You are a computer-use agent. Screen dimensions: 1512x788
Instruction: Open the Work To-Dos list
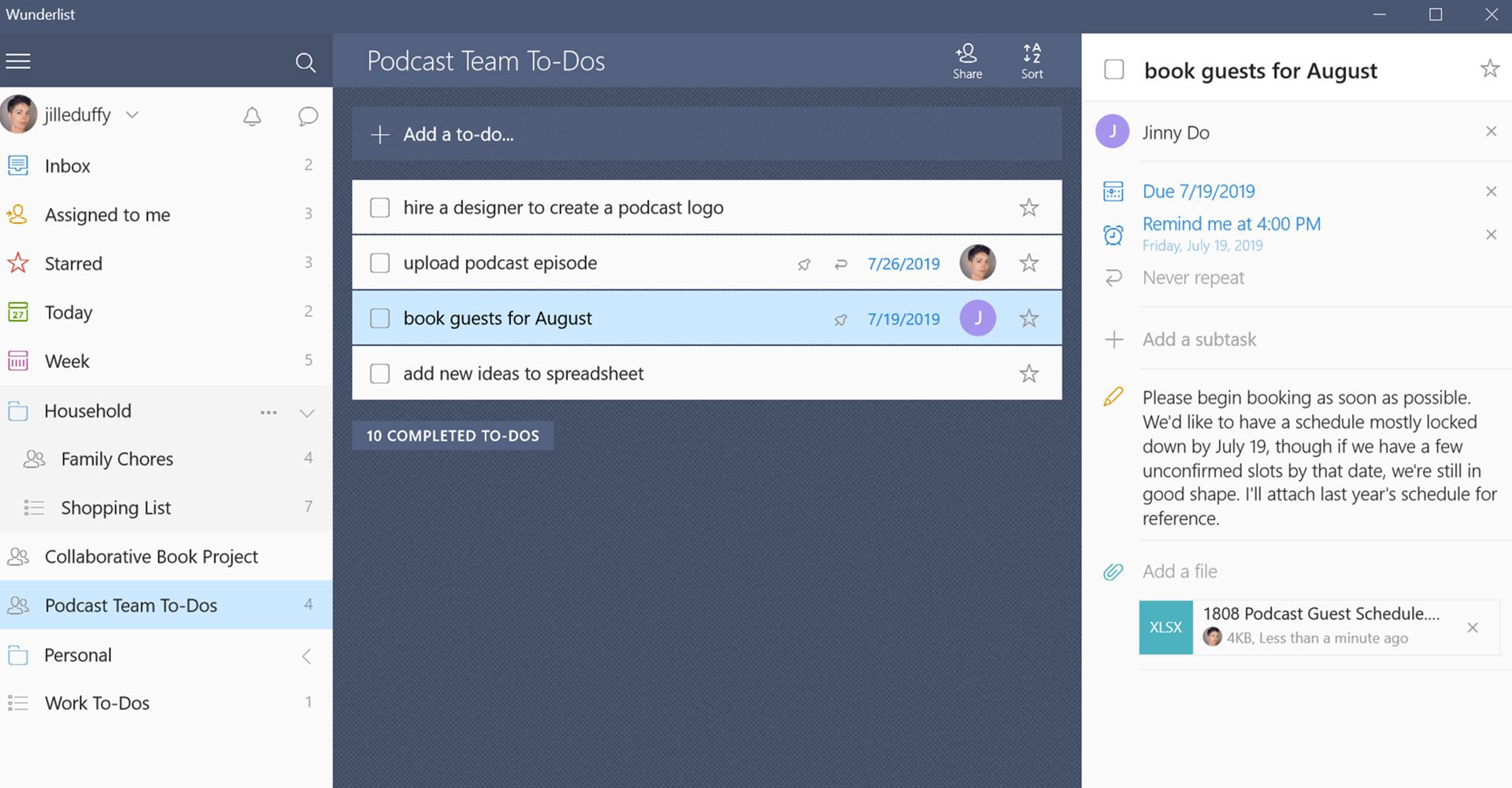(x=166, y=703)
